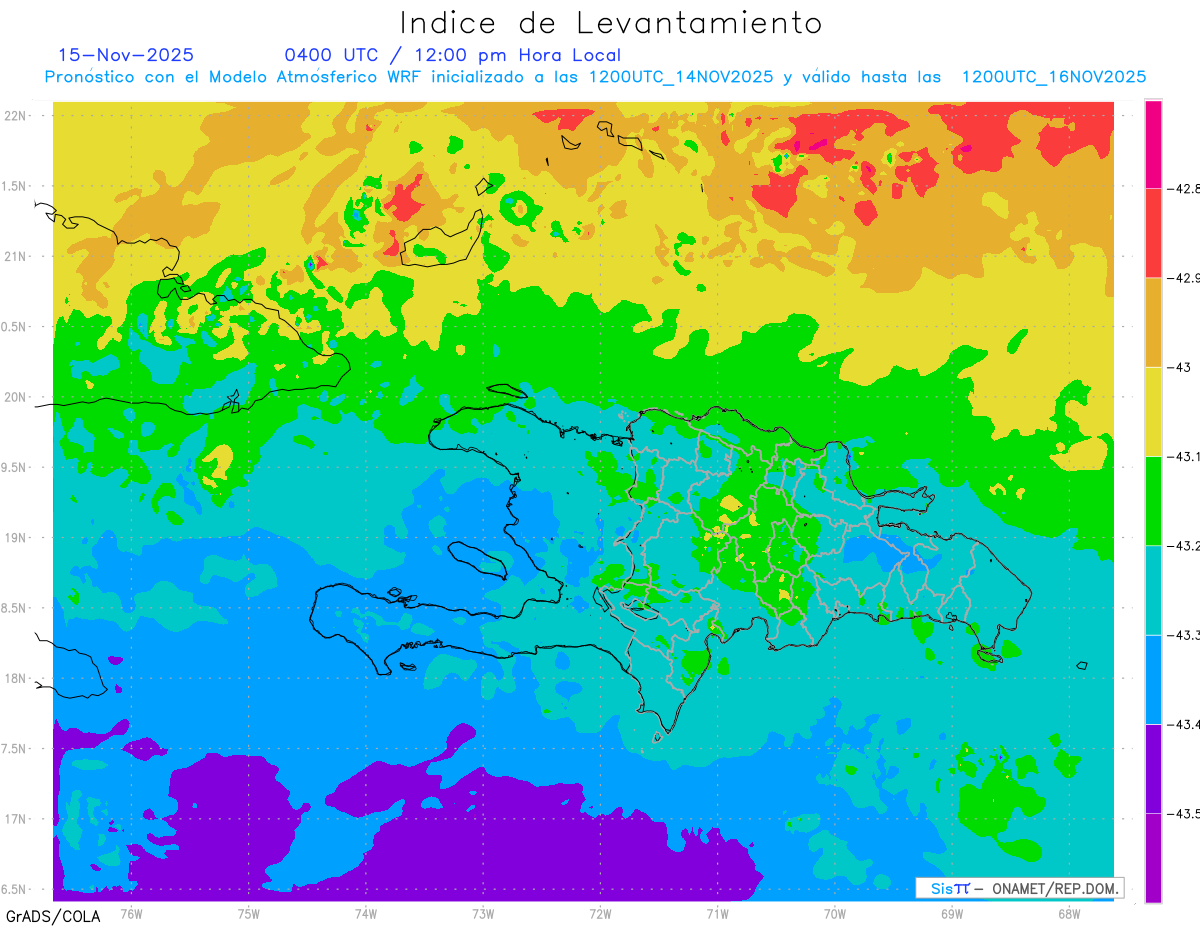Image resolution: width=1200 pixels, height=927 pixels.
Task: Click the legend value '-43.4'
Action: tap(1182, 724)
